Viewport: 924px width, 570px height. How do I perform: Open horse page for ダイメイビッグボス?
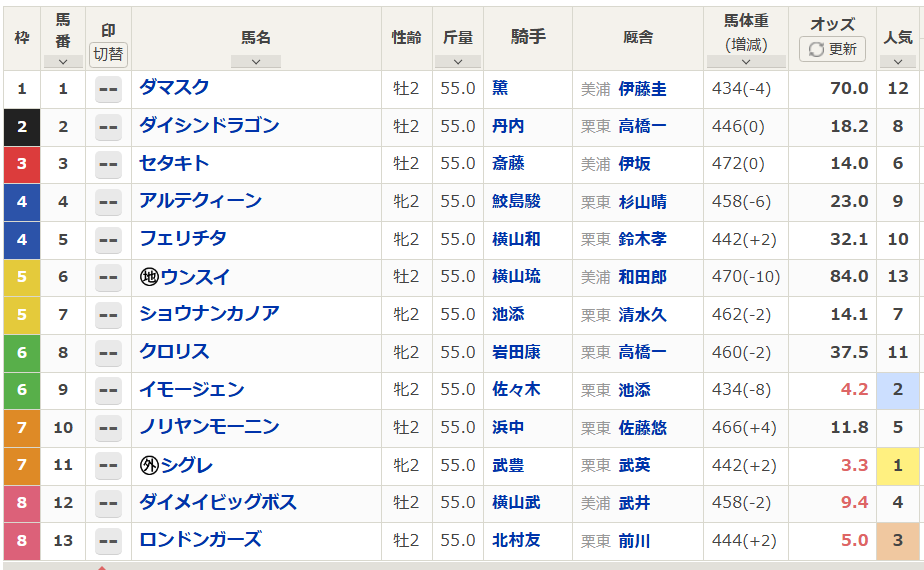point(218,502)
